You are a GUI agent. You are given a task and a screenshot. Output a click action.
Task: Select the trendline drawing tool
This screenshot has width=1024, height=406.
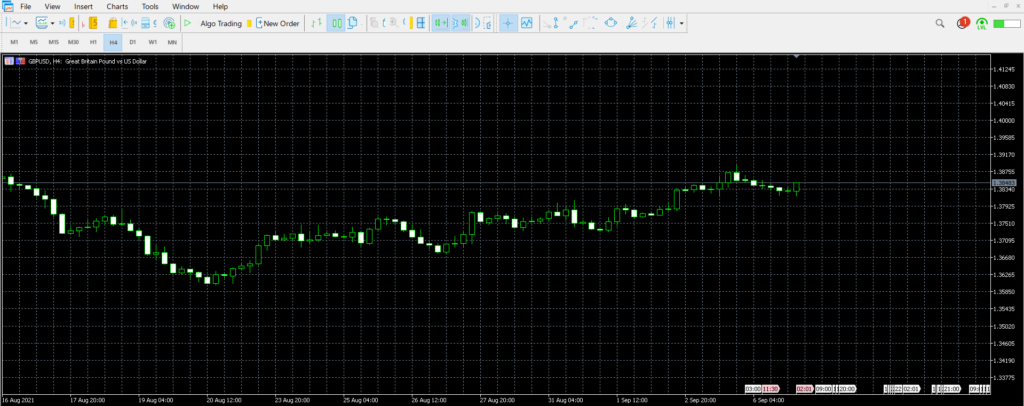point(573,23)
